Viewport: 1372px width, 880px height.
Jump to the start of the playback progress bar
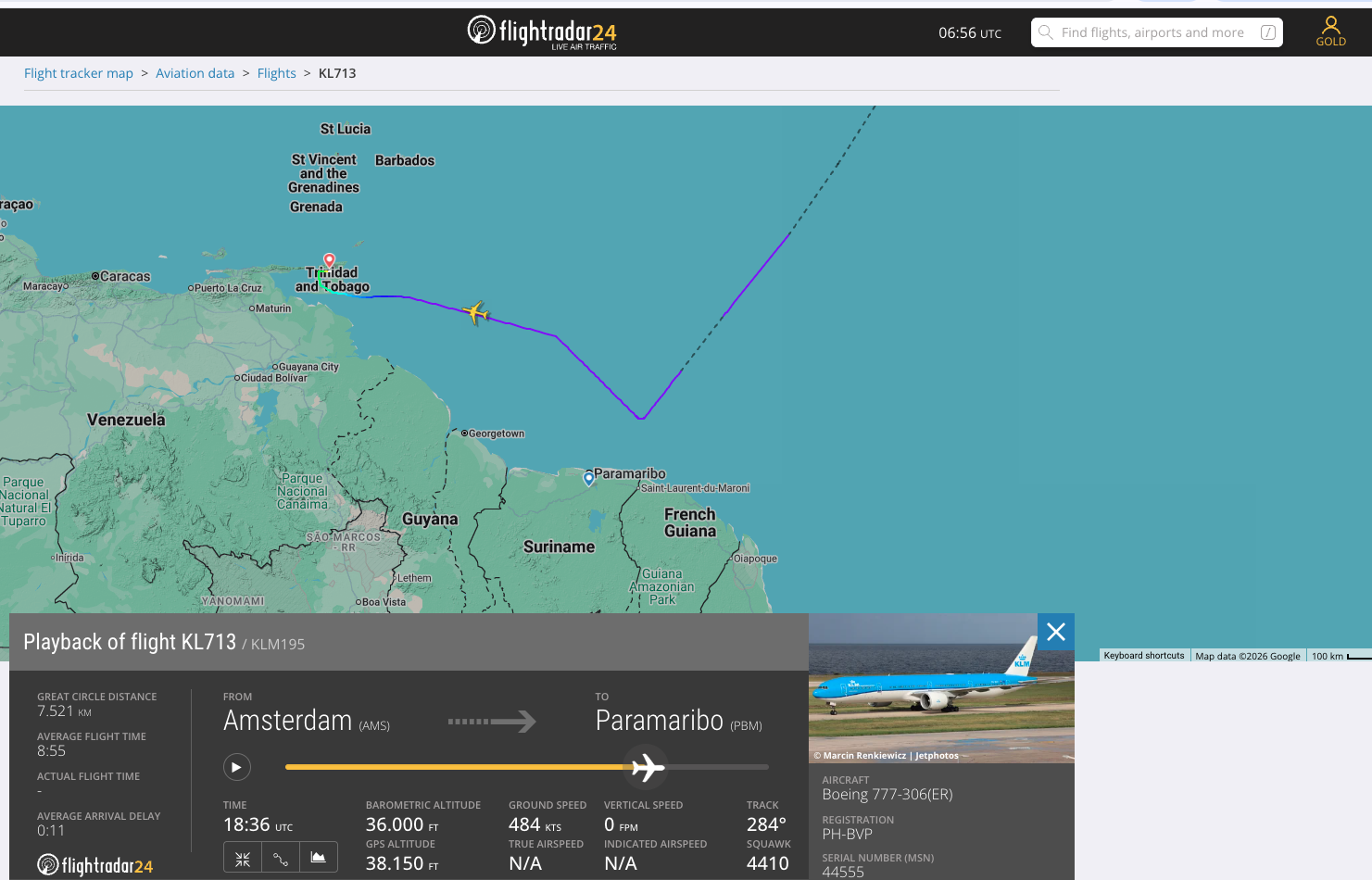pos(287,767)
